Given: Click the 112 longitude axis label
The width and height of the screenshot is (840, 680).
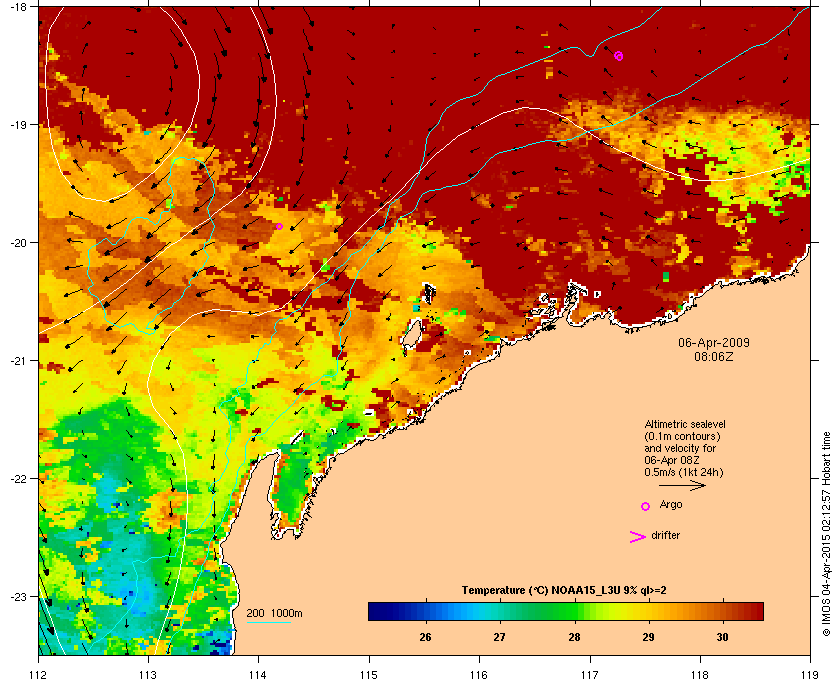Looking at the screenshot, I should point(39,674).
